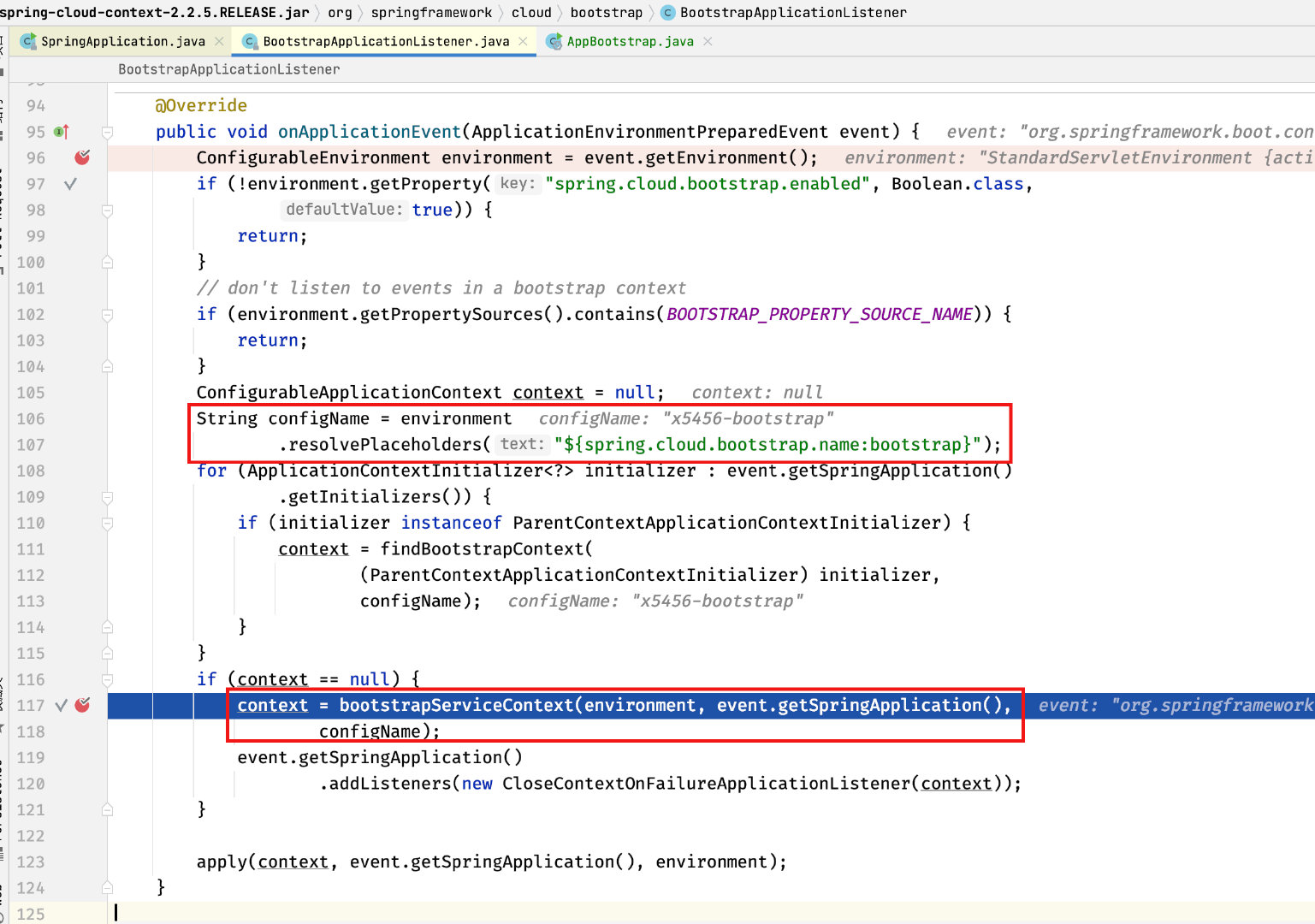Screen dimensions: 1315x924
Task: Close the SpringApplication.java tab
Action: [x=219, y=41]
